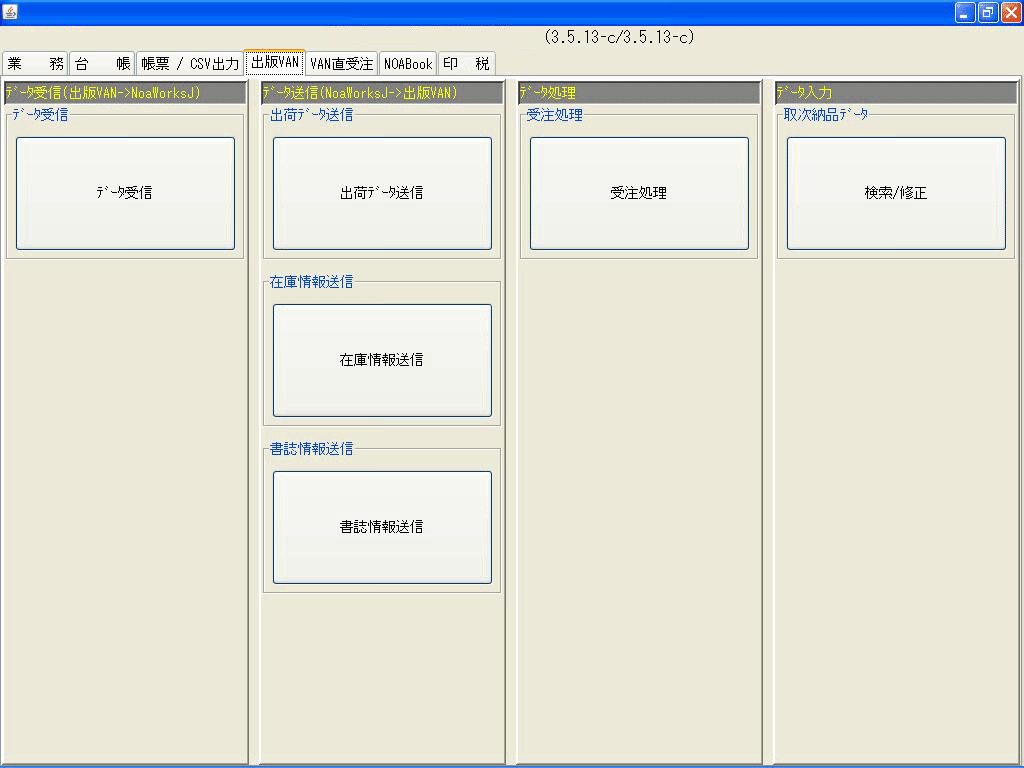Screen dimensions: 1024x768
Task: Click the active 出版VAN tab
Action: (x=275, y=61)
